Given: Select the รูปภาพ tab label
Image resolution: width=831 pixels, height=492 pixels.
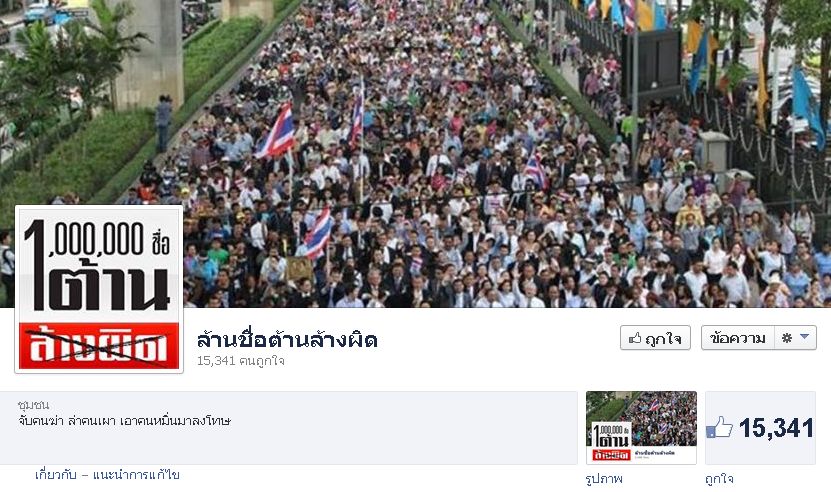Looking at the screenshot, I should (604, 479).
